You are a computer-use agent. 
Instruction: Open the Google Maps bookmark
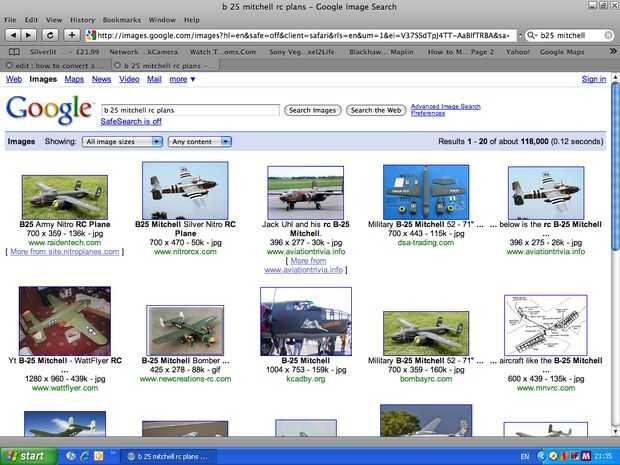(x=562, y=52)
